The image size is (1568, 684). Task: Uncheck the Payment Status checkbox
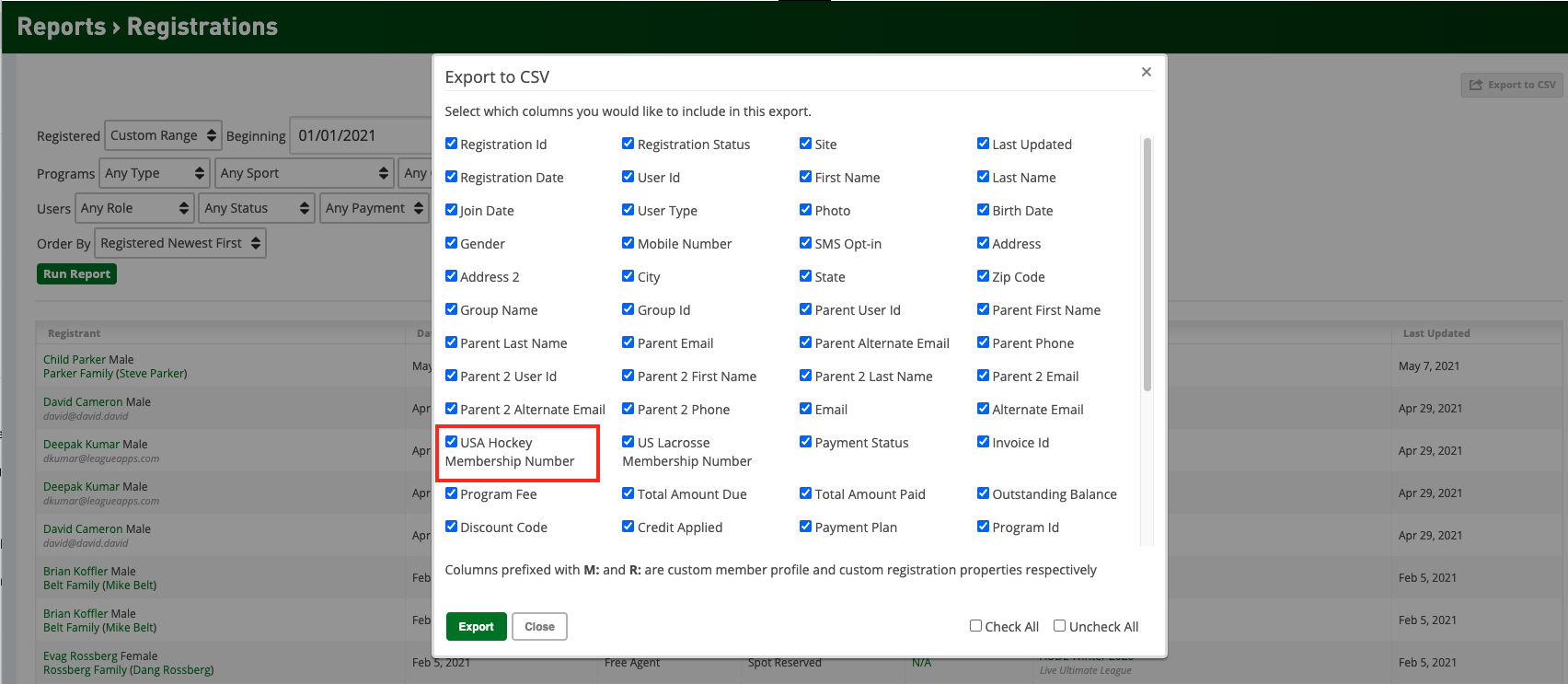tap(805, 442)
